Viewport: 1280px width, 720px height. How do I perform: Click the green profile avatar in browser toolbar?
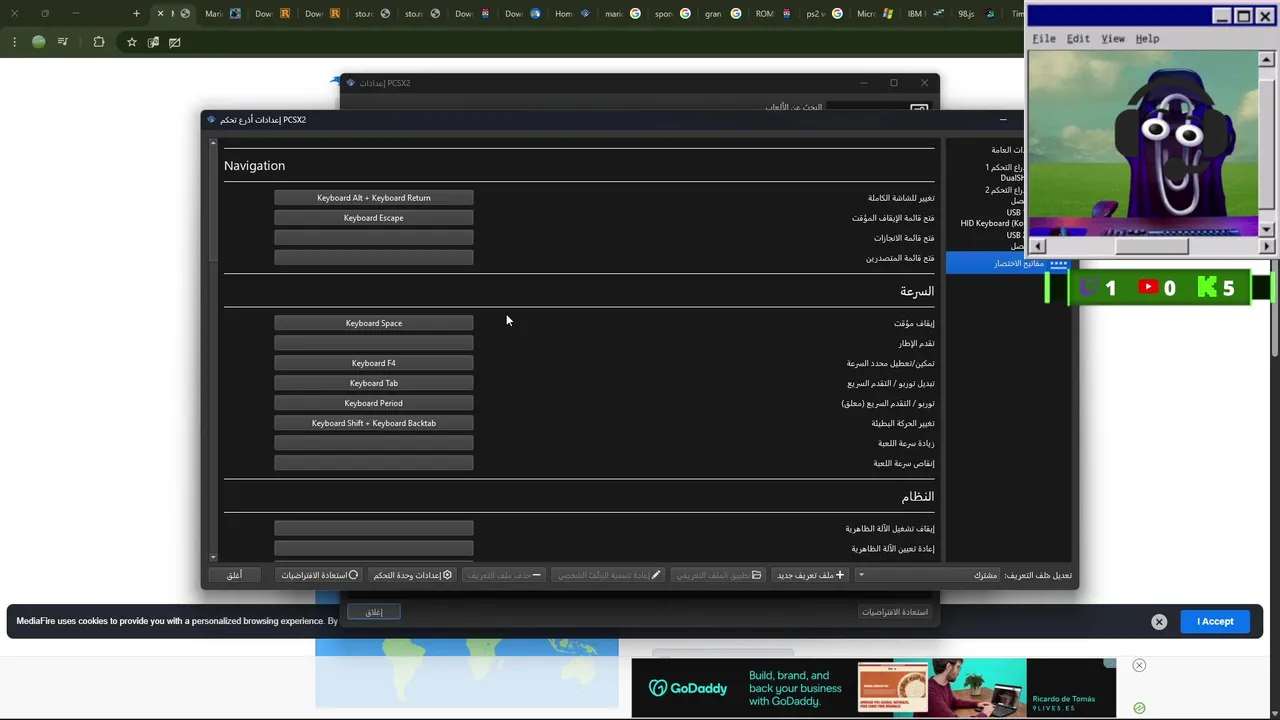[x=39, y=42]
